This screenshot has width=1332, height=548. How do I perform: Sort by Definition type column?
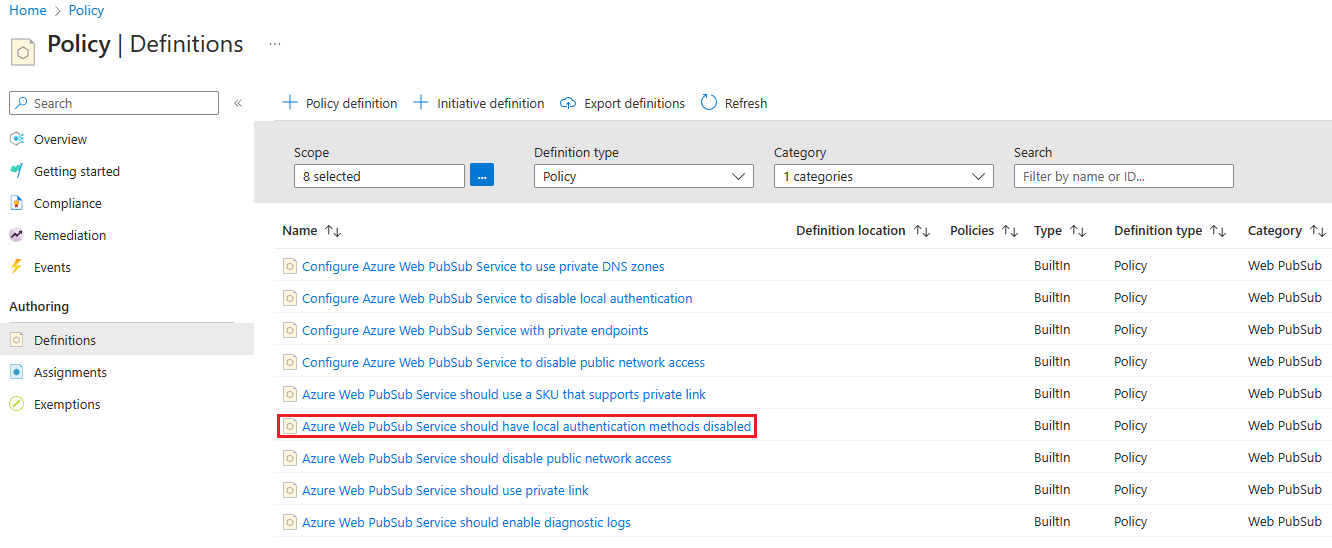tap(1218, 231)
